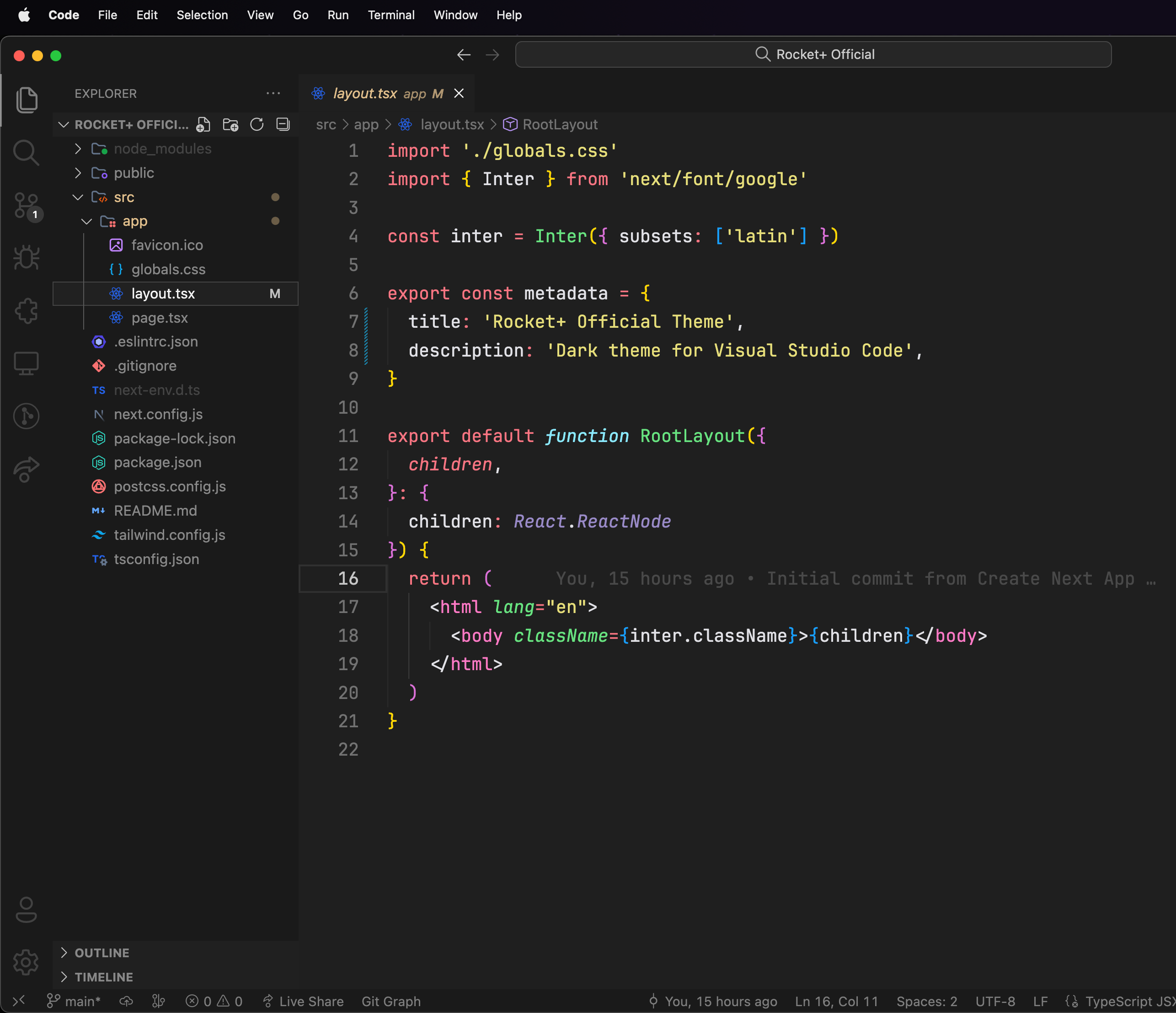This screenshot has height=1013, width=1176.
Task: Open the Live Share sidebar icon
Action: [x=26, y=469]
